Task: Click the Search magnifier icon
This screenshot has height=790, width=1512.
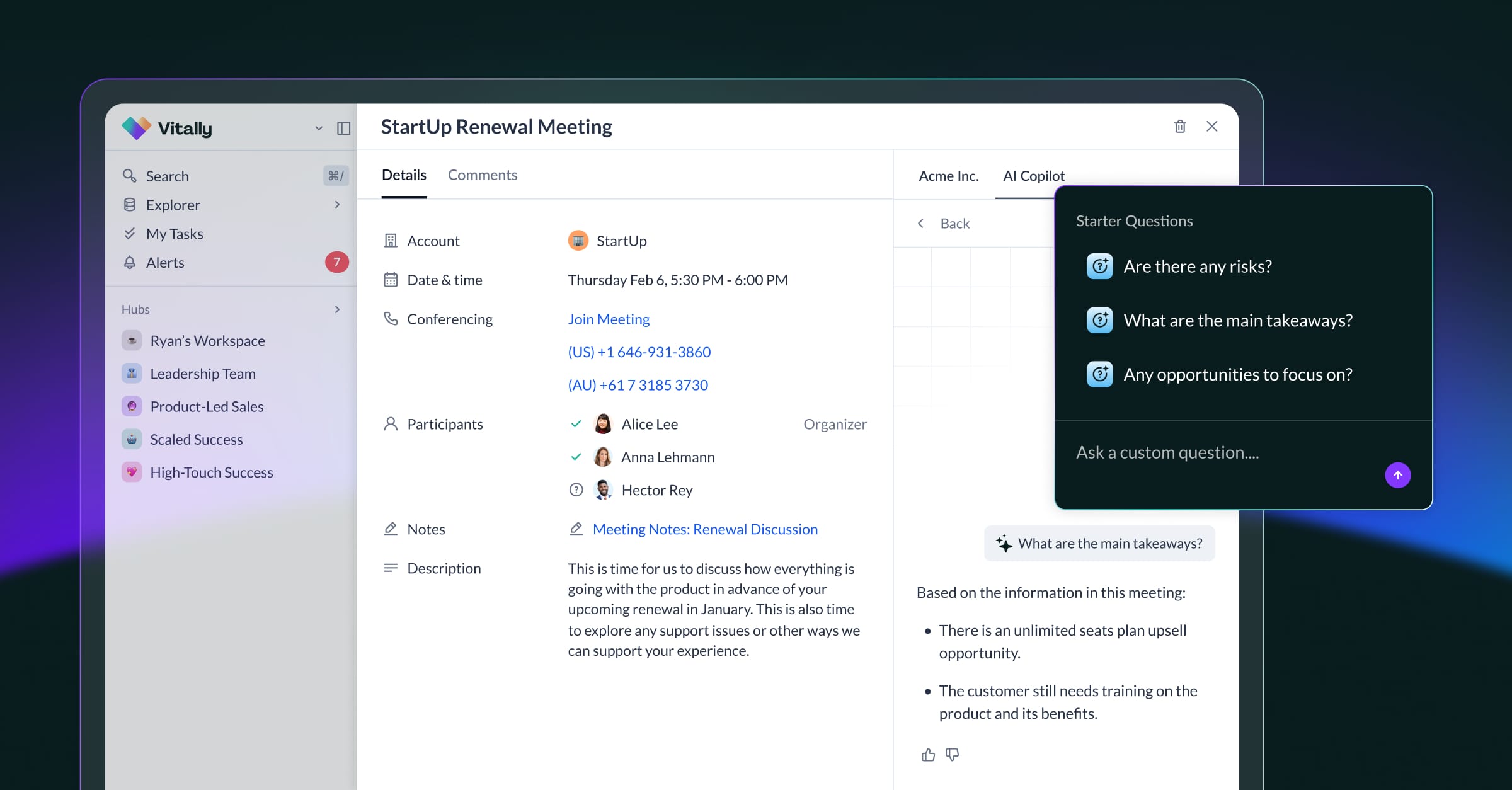Action: [130, 176]
